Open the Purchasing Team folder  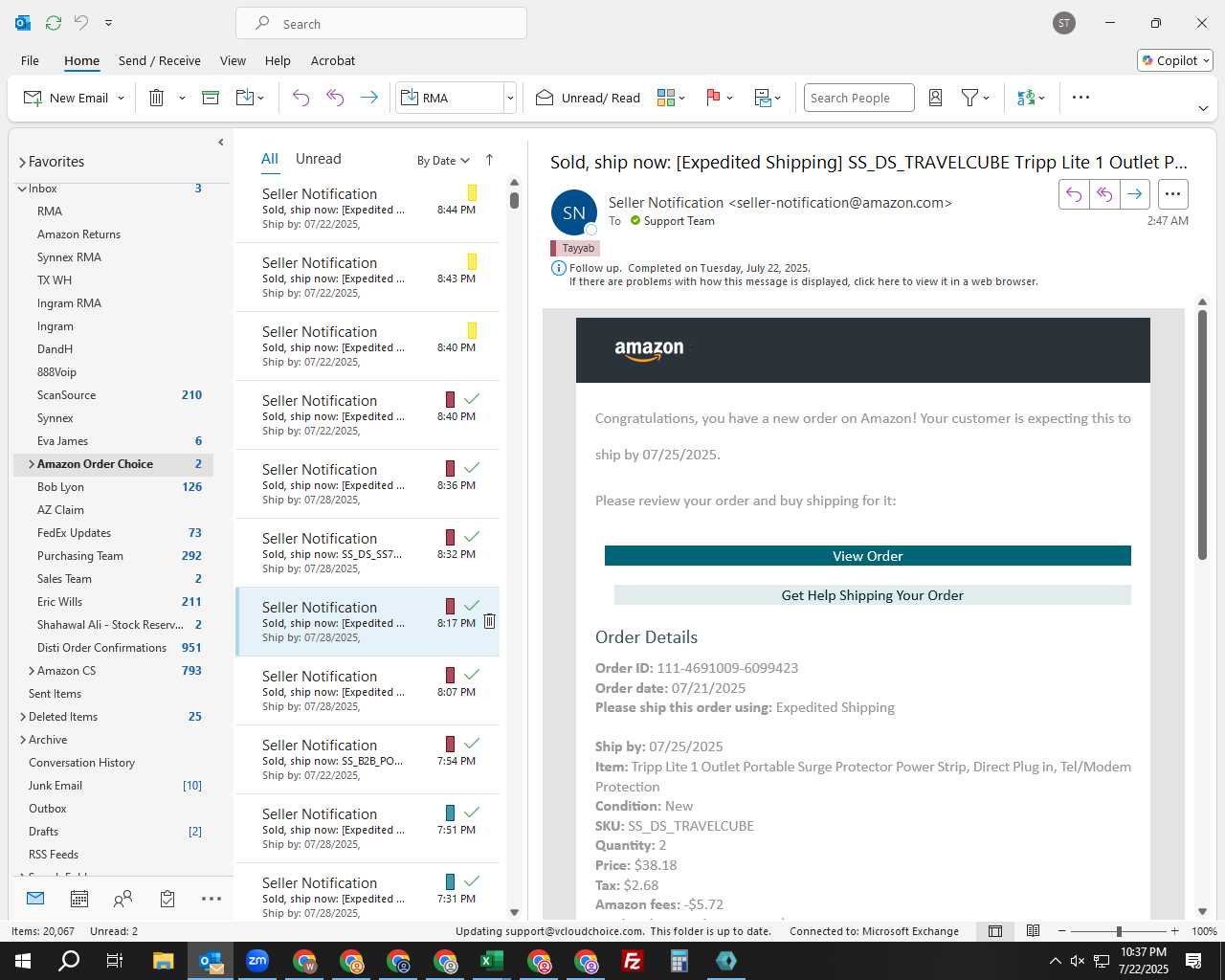point(80,556)
